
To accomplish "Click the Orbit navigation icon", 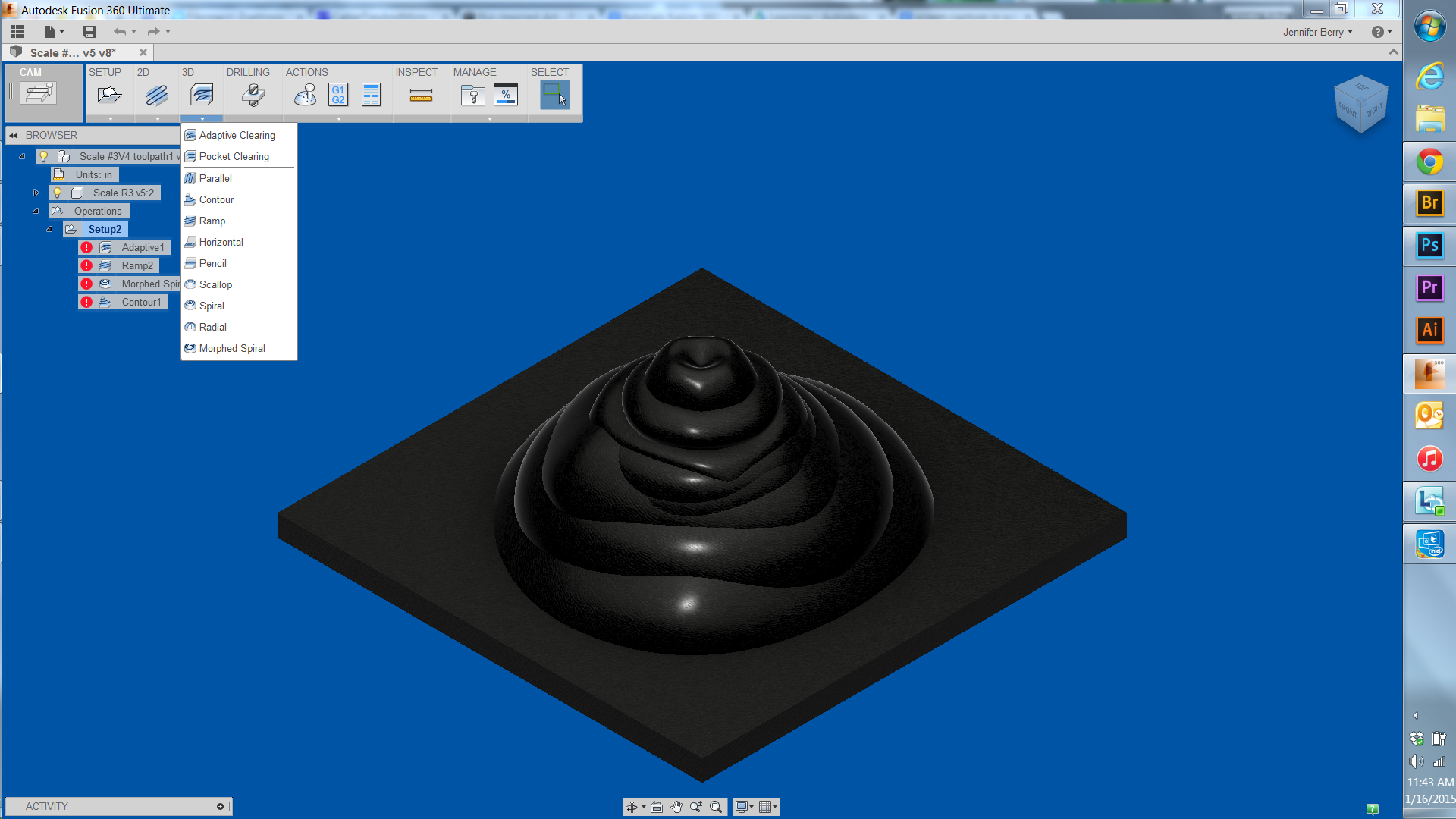I will (x=634, y=807).
